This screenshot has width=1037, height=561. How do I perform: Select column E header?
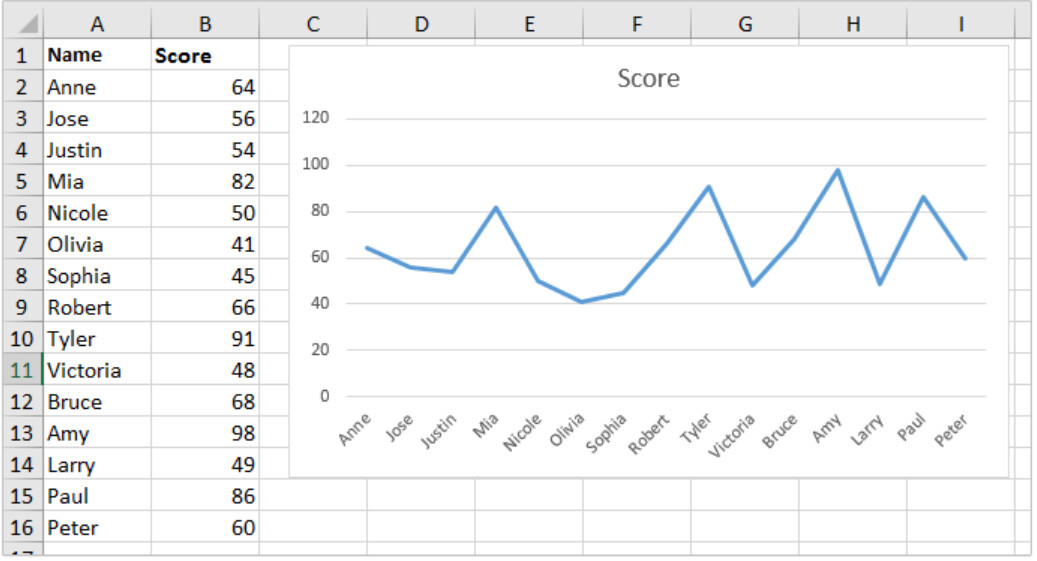(529, 24)
